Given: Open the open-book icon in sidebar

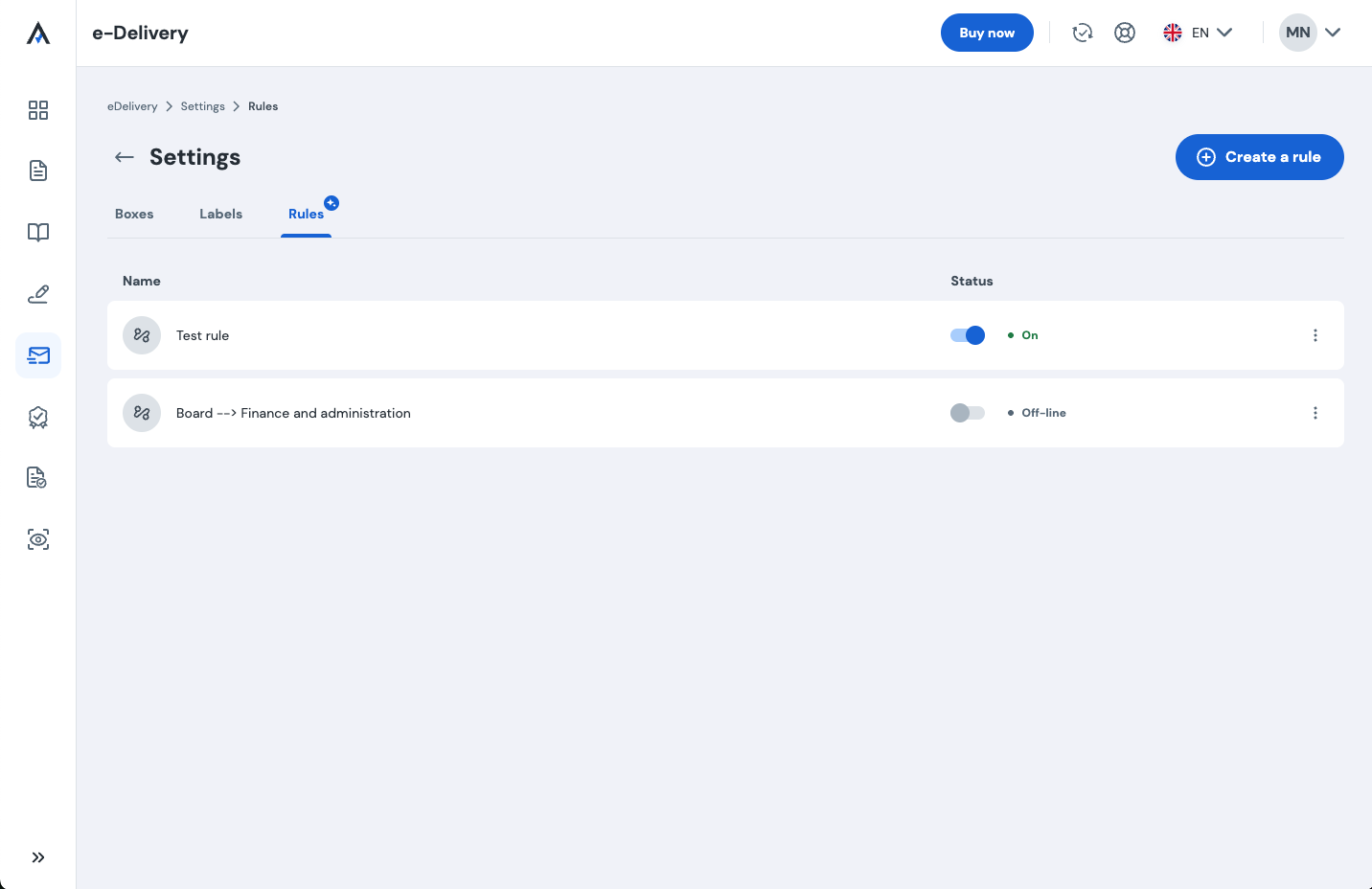Looking at the screenshot, I should tap(38, 233).
